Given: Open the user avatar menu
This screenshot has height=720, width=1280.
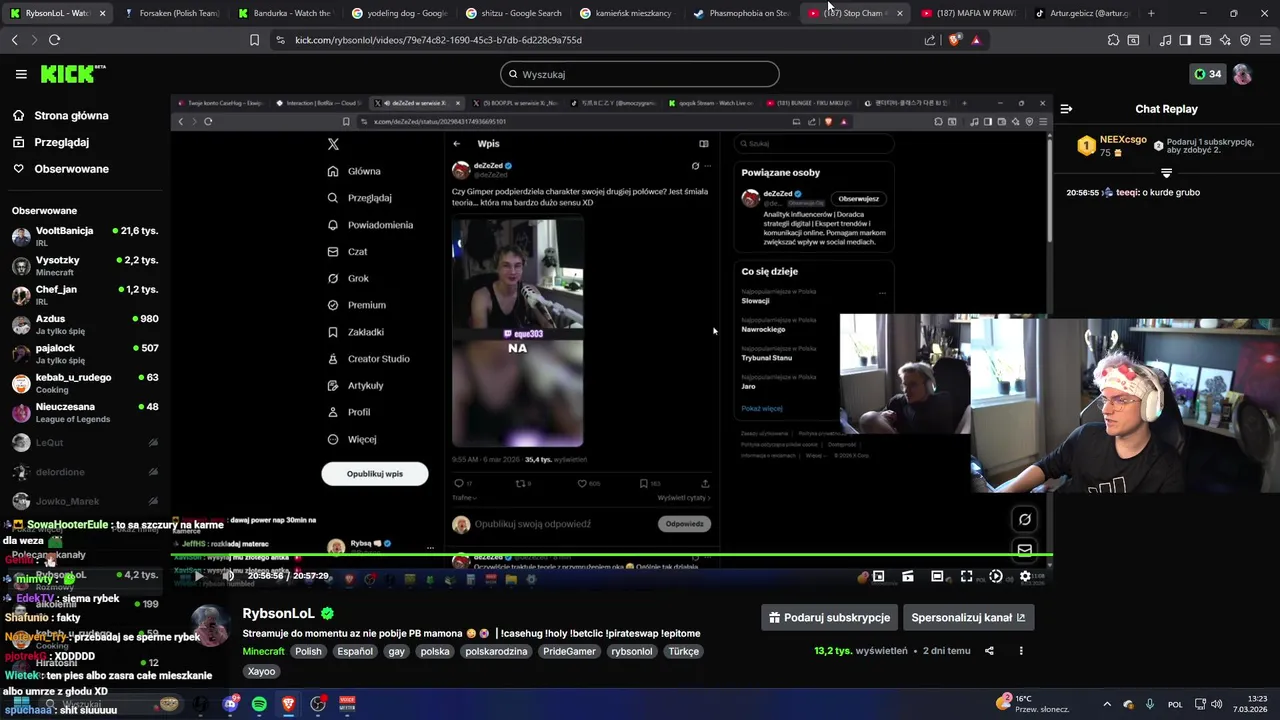Looking at the screenshot, I should pos(1242,74).
